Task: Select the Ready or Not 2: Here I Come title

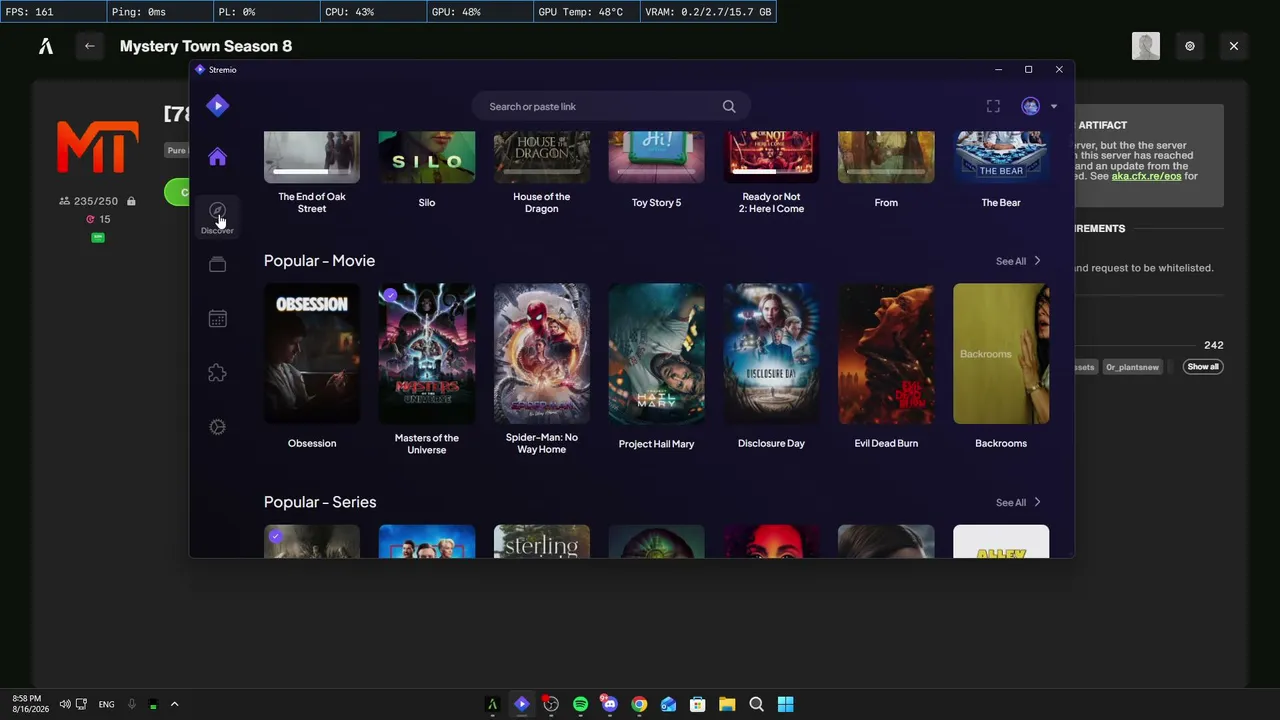Action: click(x=771, y=203)
